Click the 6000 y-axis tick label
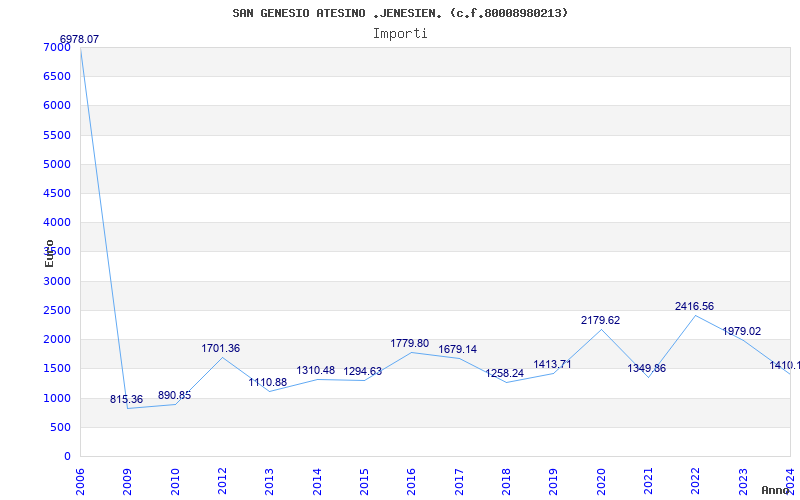800x500 pixels. (x=57, y=106)
